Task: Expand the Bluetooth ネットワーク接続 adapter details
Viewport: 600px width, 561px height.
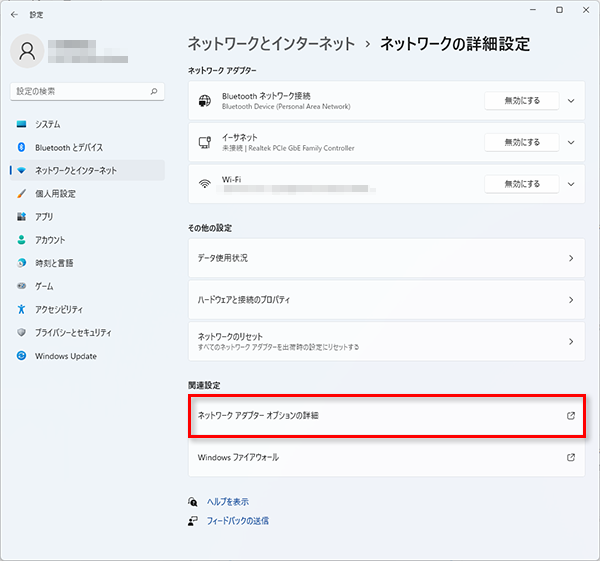Action: click(571, 101)
